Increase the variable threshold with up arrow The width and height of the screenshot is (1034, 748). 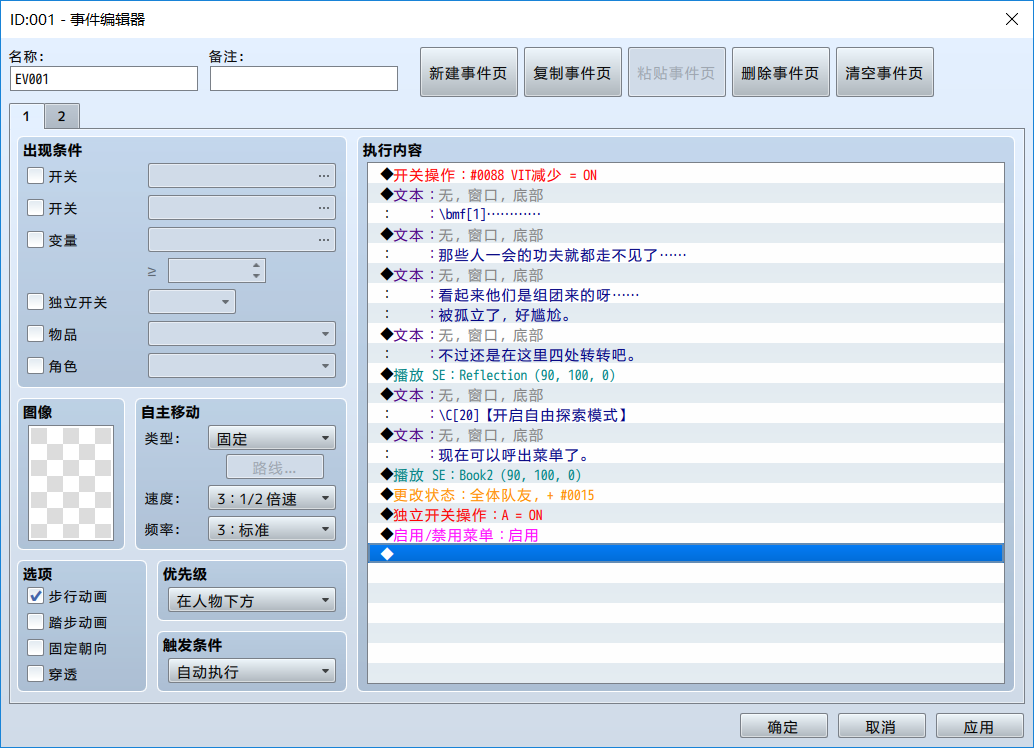coord(257,265)
